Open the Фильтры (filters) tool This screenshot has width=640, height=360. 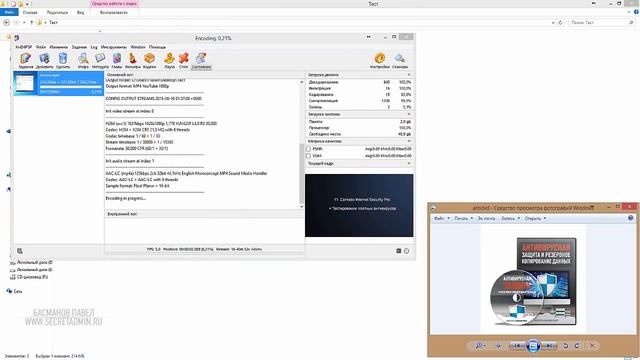point(133,60)
